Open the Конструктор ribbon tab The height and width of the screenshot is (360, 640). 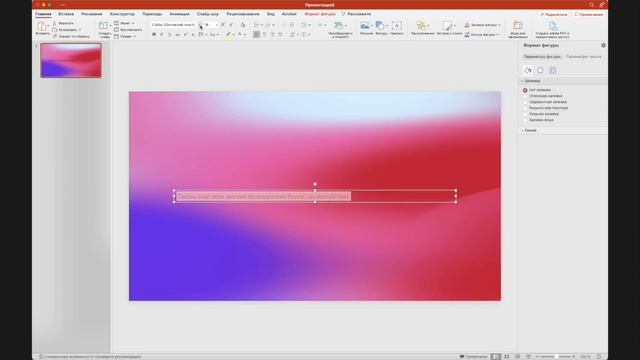122,14
